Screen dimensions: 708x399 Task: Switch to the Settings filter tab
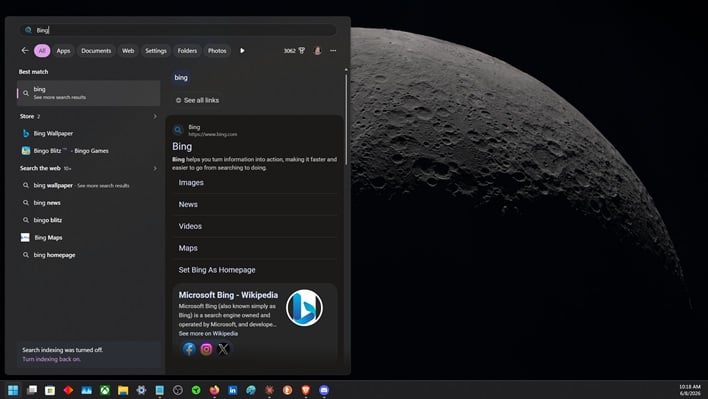click(x=156, y=51)
